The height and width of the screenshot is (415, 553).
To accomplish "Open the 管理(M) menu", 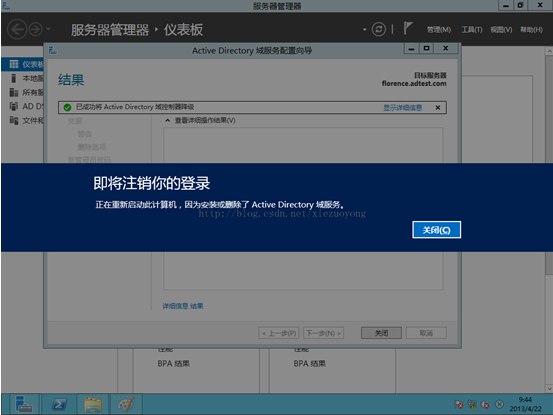I will (x=439, y=30).
